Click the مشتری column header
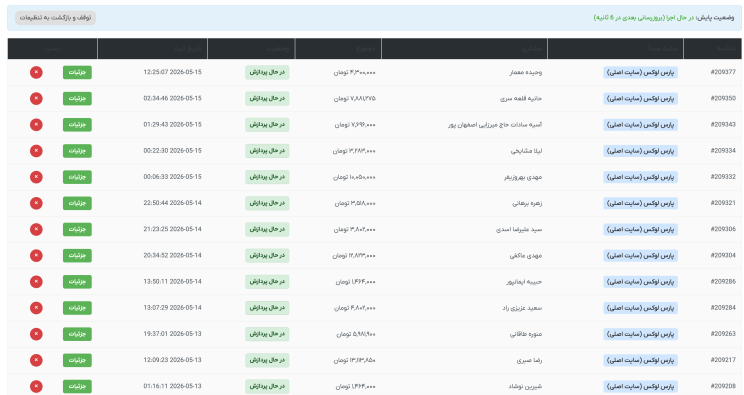This screenshot has height=395, width=744. [x=465, y=48]
